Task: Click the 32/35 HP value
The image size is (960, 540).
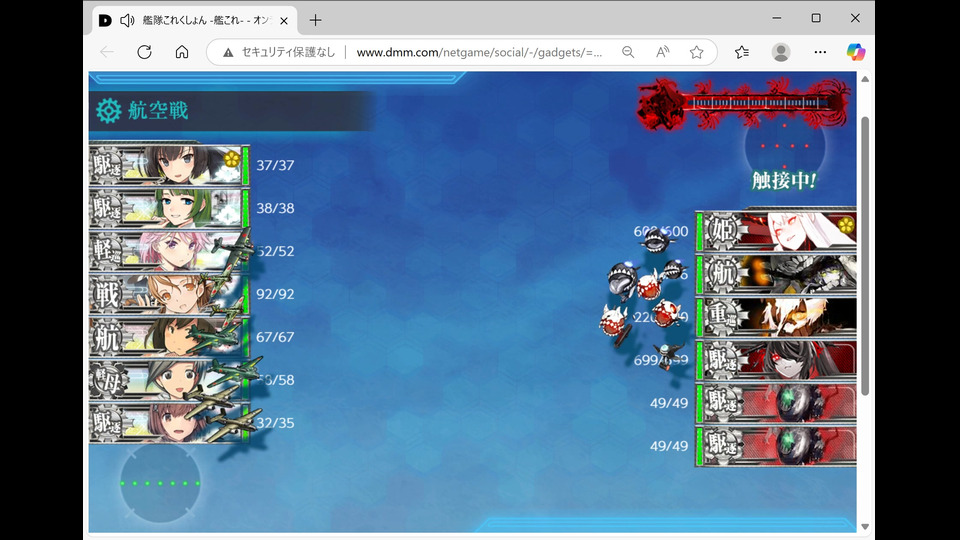Action: coord(275,422)
